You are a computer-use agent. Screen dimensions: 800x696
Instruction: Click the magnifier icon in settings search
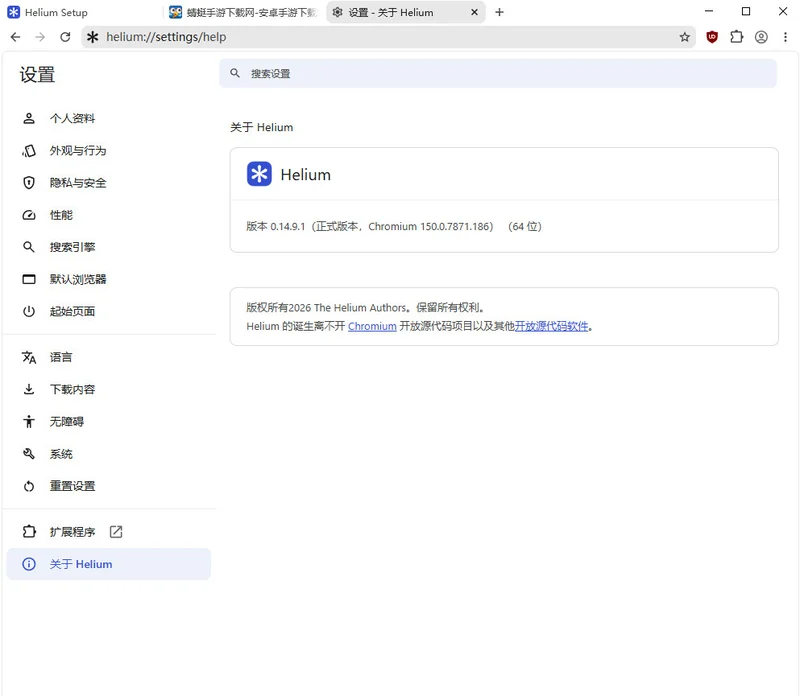click(235, 73)
